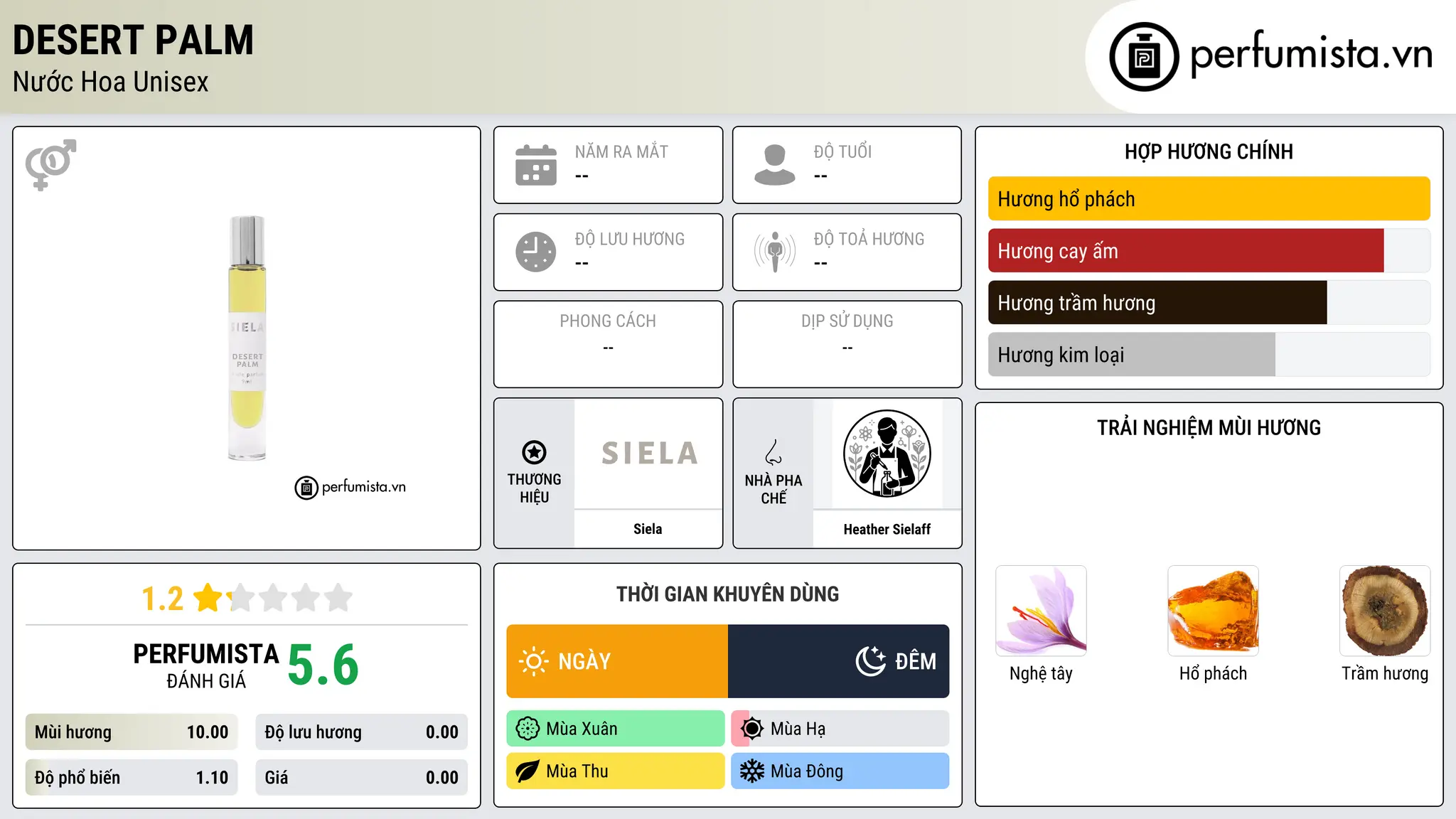Click the star badge icon above Thương hiệu
1456x819 pixels.
point(534,452)
